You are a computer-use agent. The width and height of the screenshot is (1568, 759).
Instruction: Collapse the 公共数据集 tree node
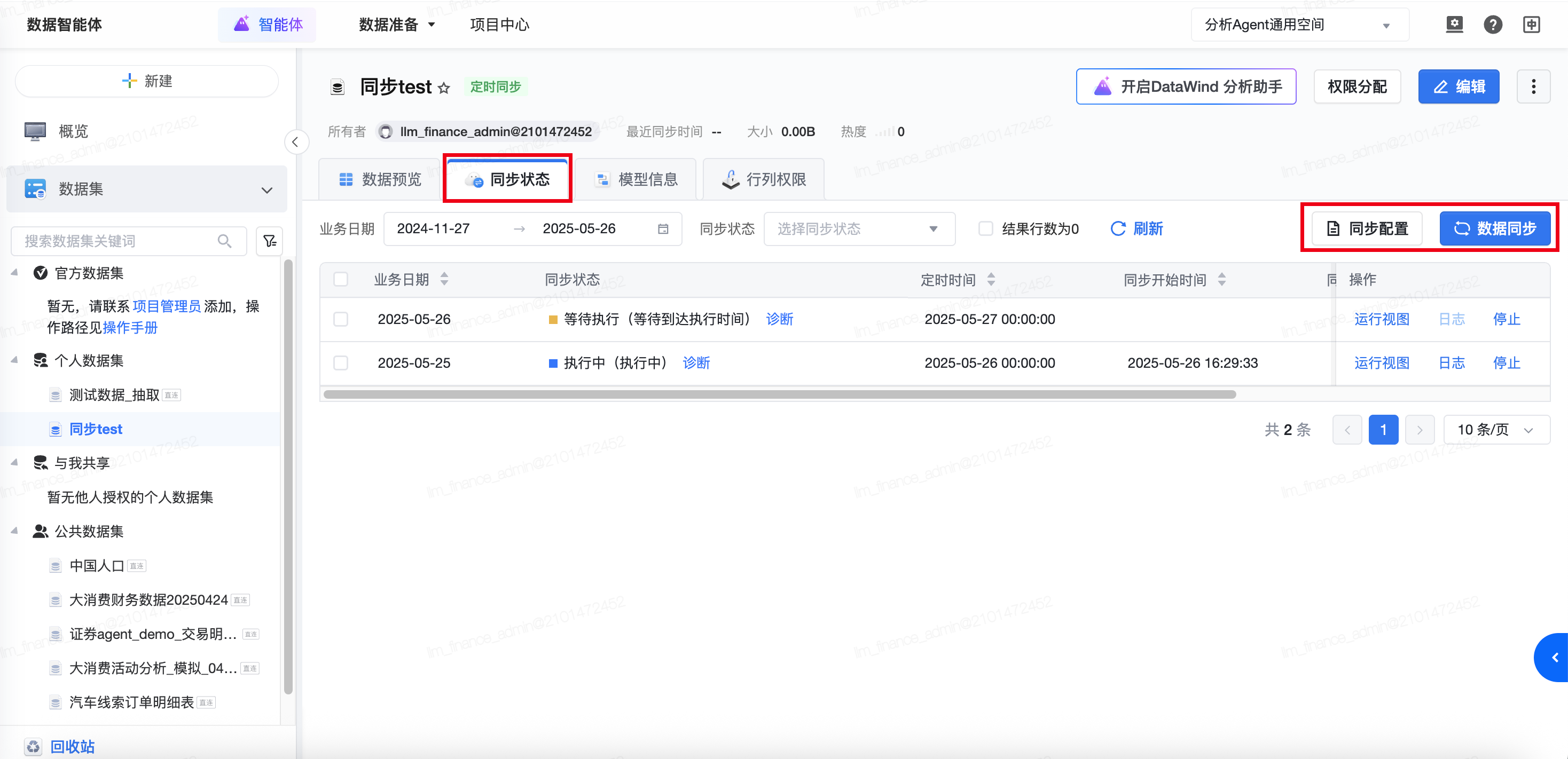pos(14,531)
